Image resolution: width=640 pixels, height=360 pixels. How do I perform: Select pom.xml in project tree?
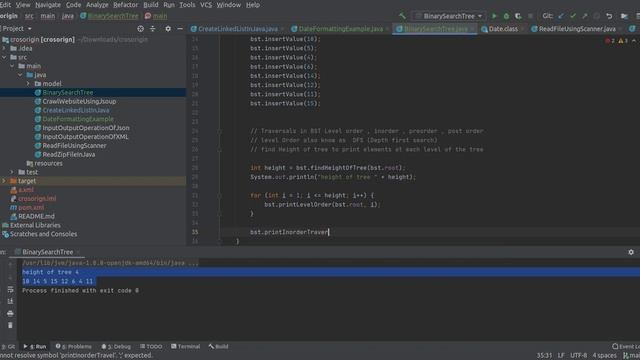point(31,207)
